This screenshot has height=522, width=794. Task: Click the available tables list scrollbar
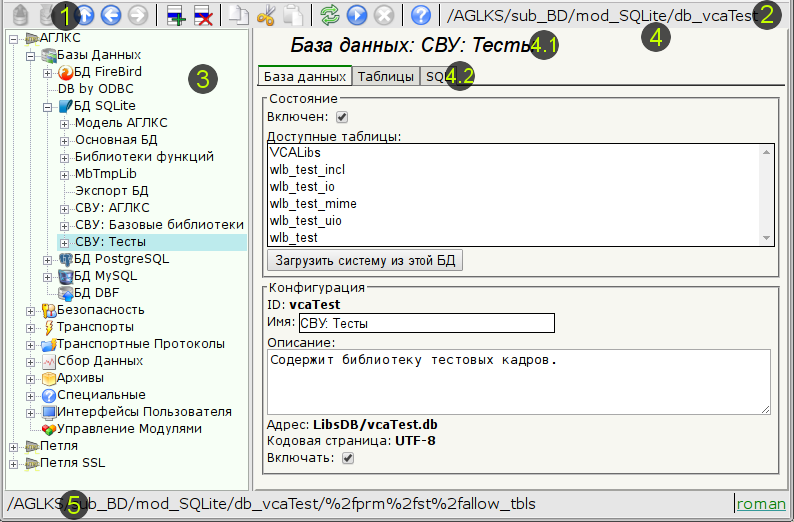(767, 195)
